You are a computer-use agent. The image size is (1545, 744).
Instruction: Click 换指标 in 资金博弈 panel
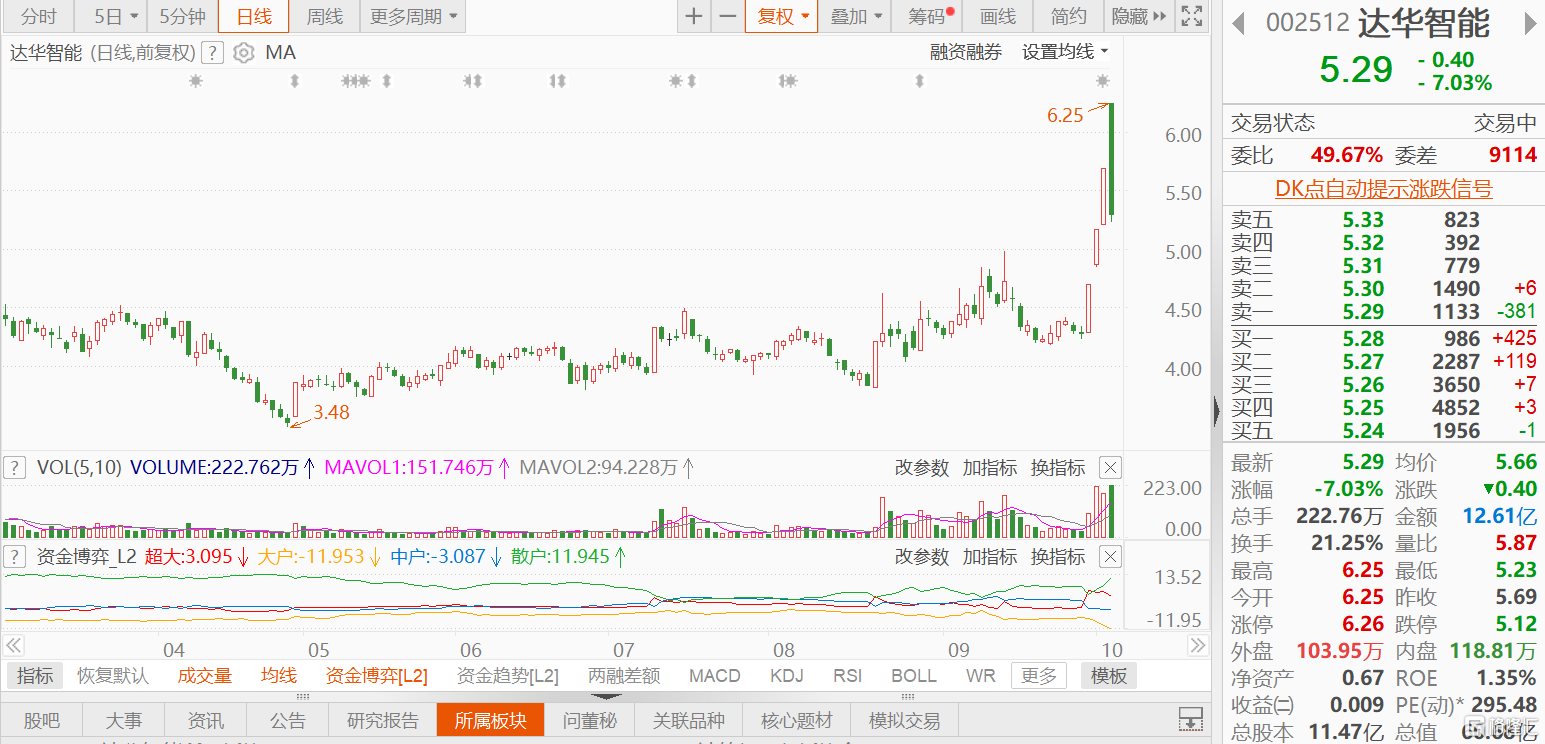pos(1058,556)
